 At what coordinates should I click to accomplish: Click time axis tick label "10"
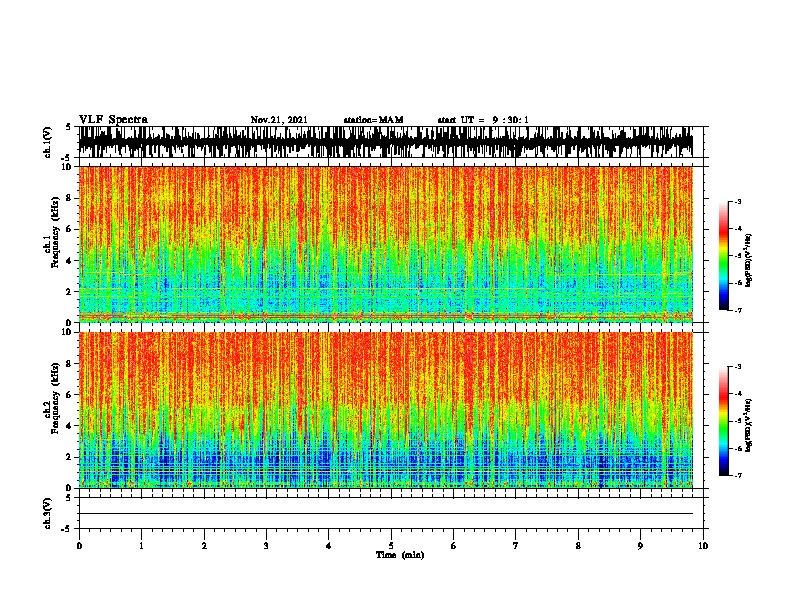coord(703,546)
